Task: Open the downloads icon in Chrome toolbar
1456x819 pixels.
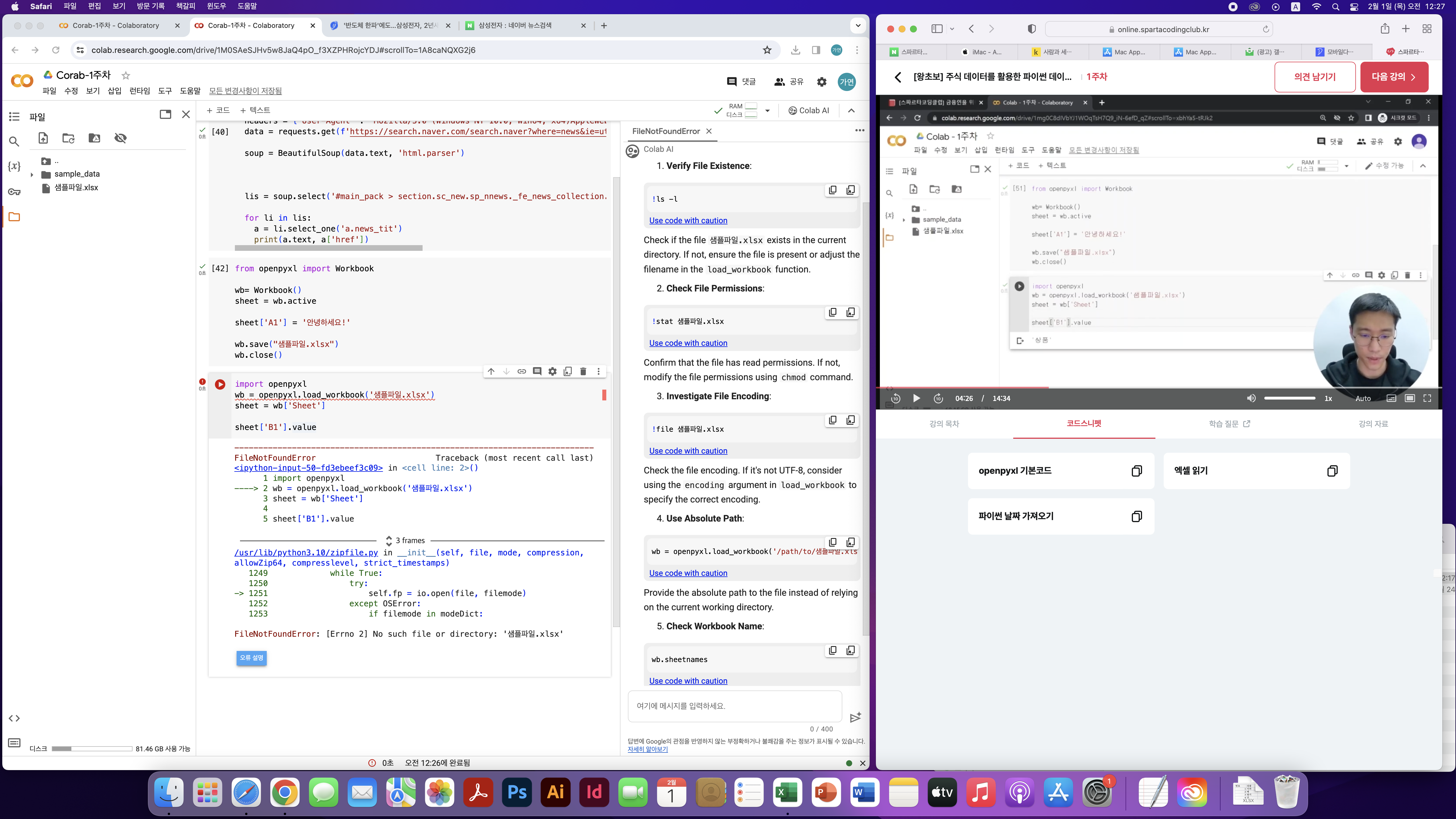Action: pos(795,50)
